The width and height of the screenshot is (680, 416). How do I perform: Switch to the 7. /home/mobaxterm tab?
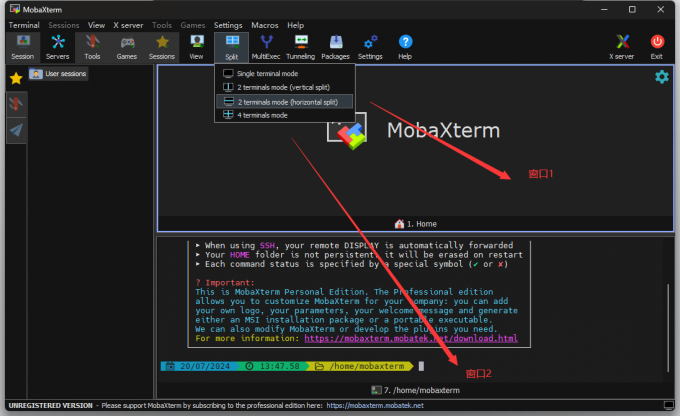tap(415, 390)
